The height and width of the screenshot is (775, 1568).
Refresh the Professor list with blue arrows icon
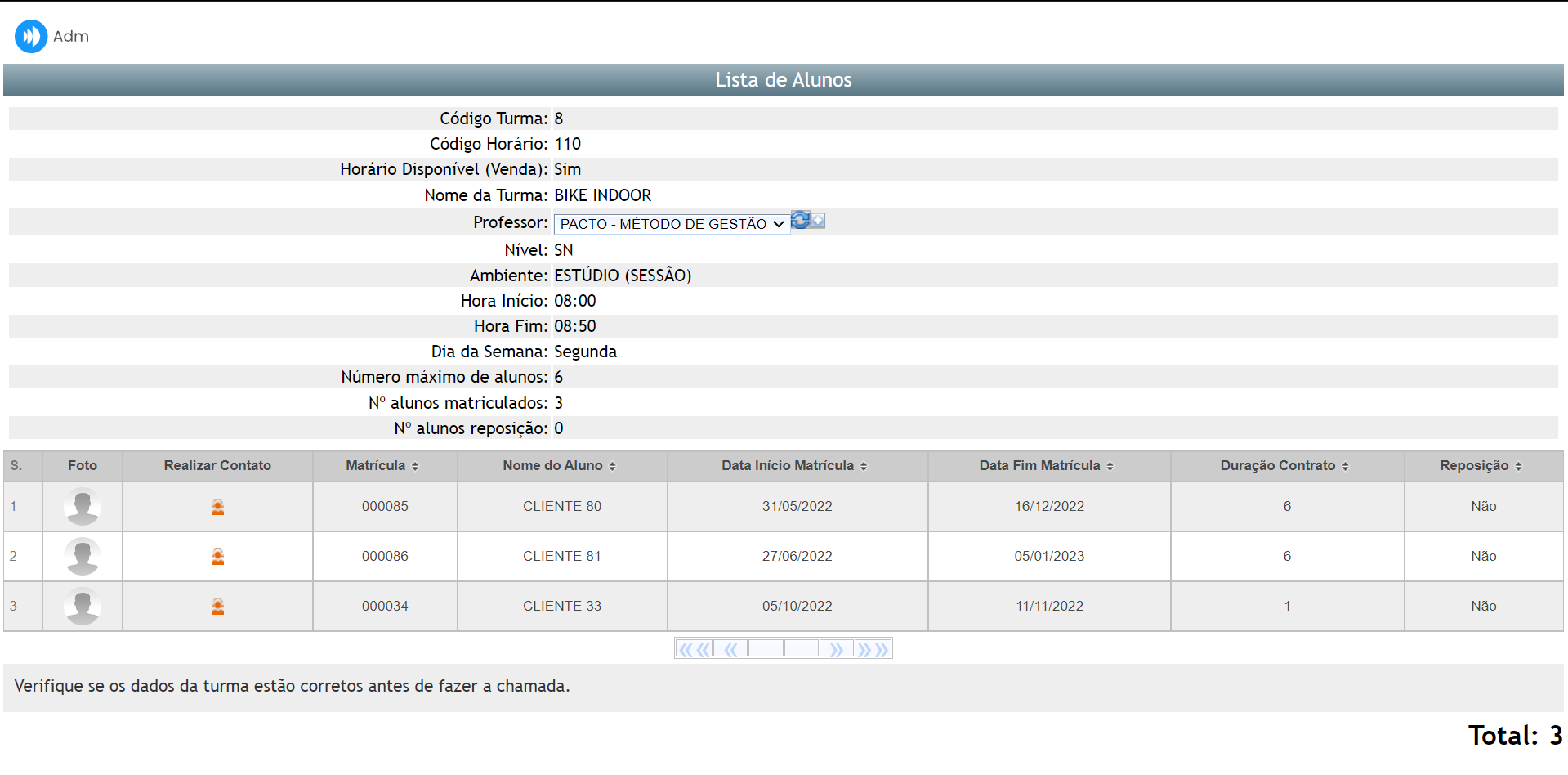pyautogui.click(x=800, y=220)
